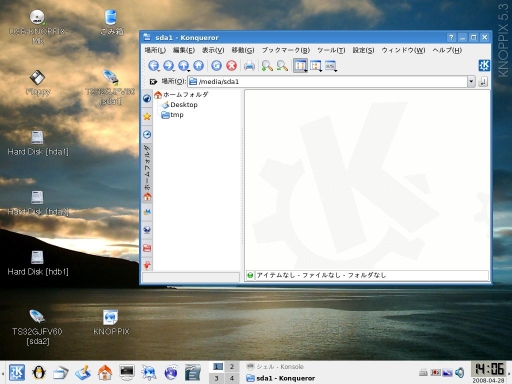
Task: Open the Root folder red sidebar tab
Action: pyautogui.click(x=147, y=248)
